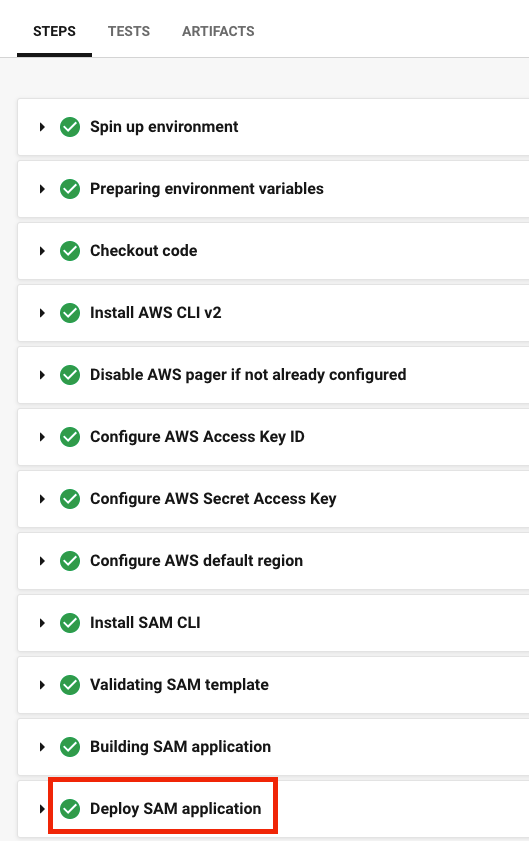
Task: Select the STEPS tab
Action: pos(54,31)
